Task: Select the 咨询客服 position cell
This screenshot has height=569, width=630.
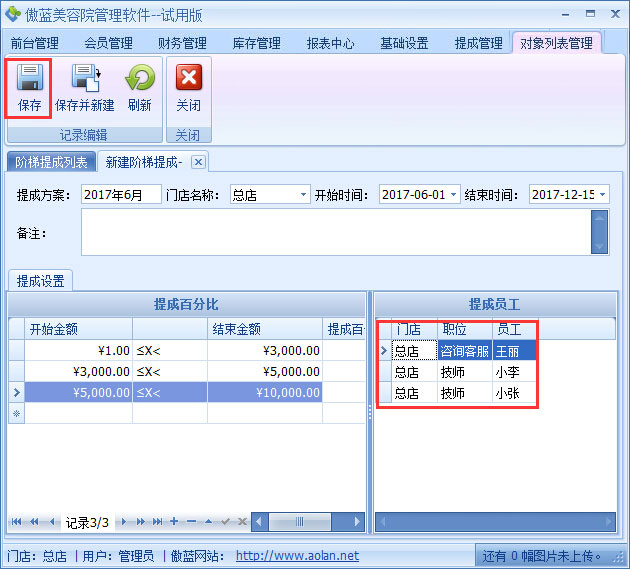Action: pyautogui.click(x=465, y=351)
